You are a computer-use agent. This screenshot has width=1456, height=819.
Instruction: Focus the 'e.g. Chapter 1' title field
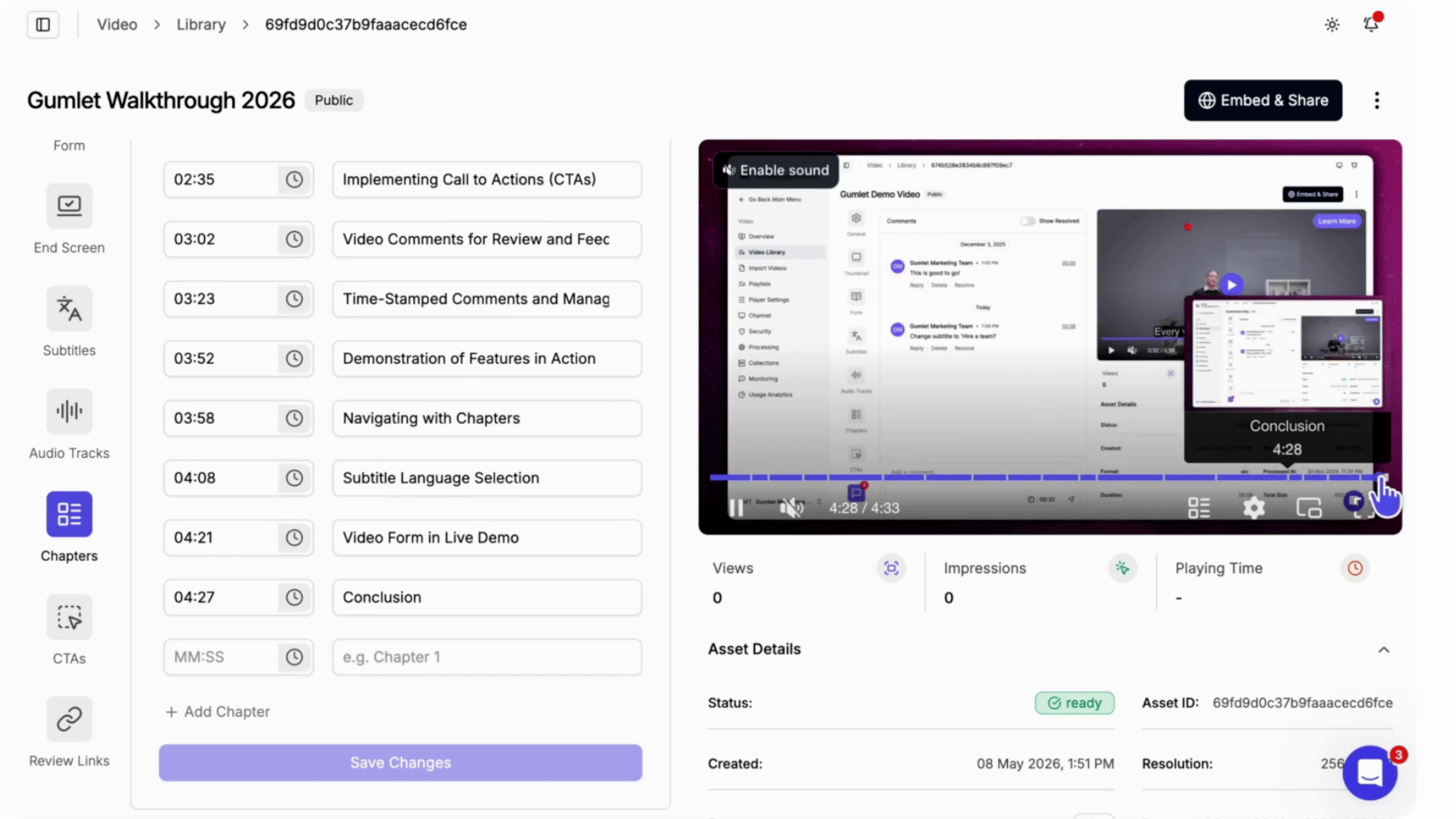(x=487, y=657)
